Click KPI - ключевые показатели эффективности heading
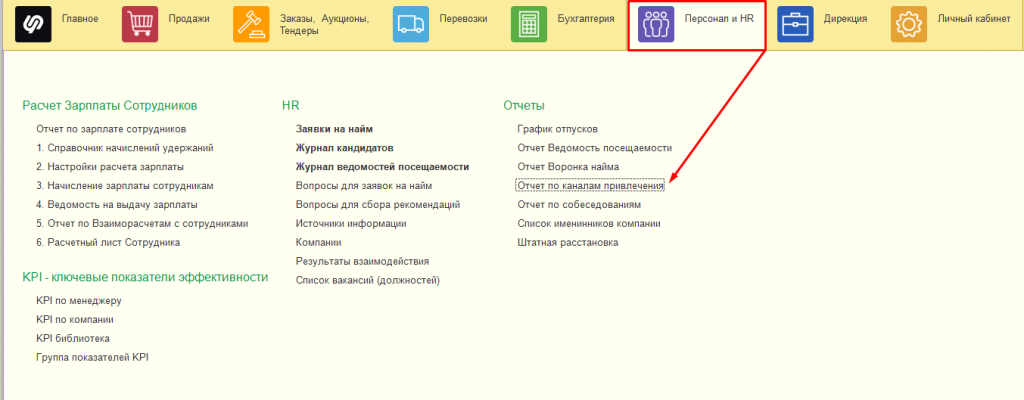The width and height of the screenshot is (1024, 400). point(145,277)
